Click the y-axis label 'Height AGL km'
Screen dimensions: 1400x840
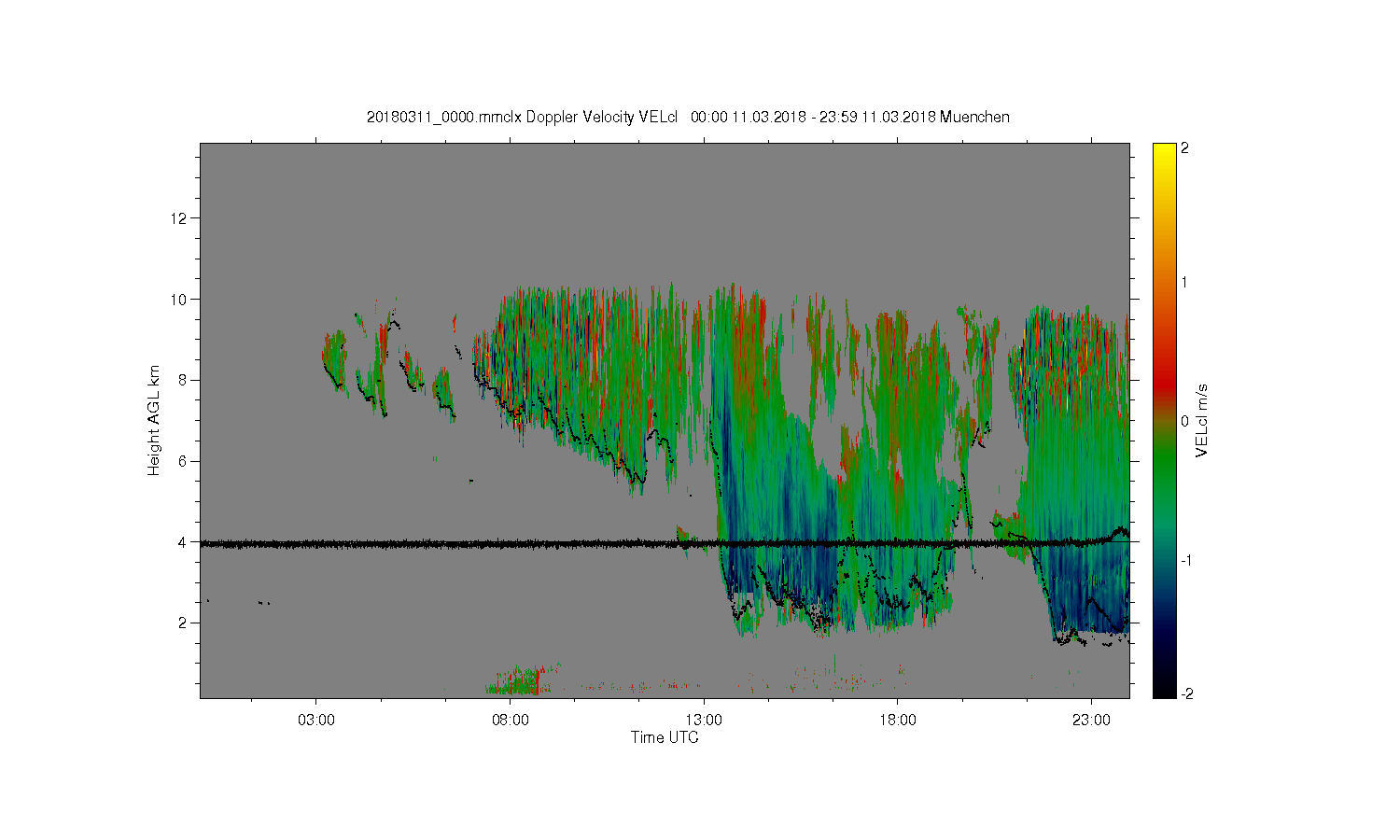pyautogui.click(x=153, y=420)
